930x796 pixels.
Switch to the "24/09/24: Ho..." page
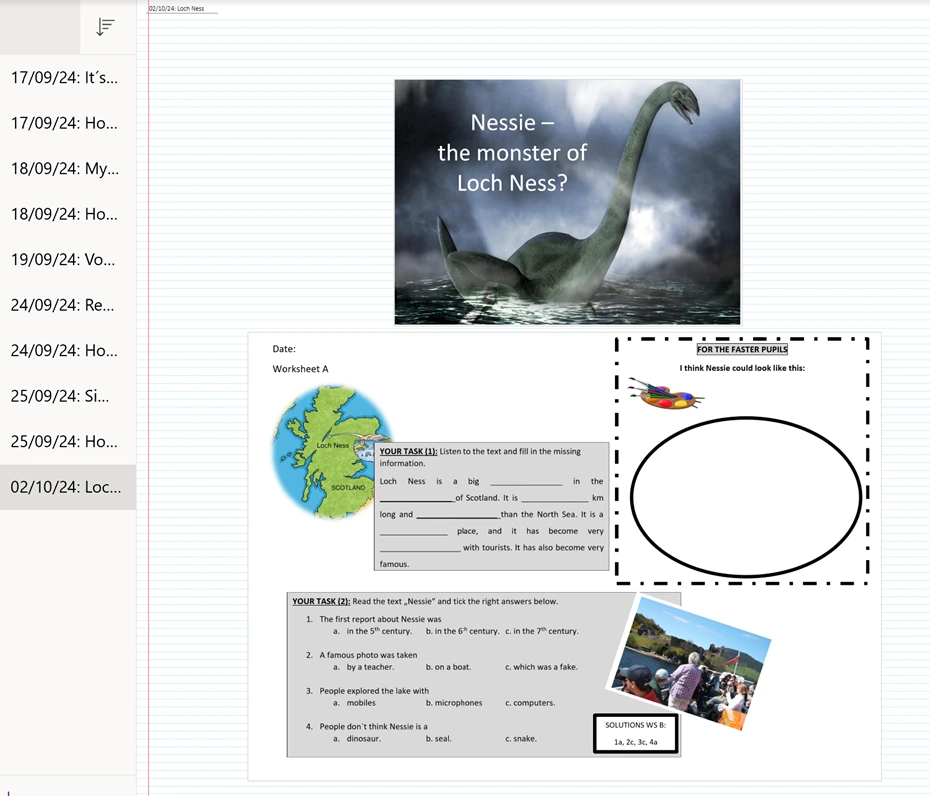(x=65, y=351)
